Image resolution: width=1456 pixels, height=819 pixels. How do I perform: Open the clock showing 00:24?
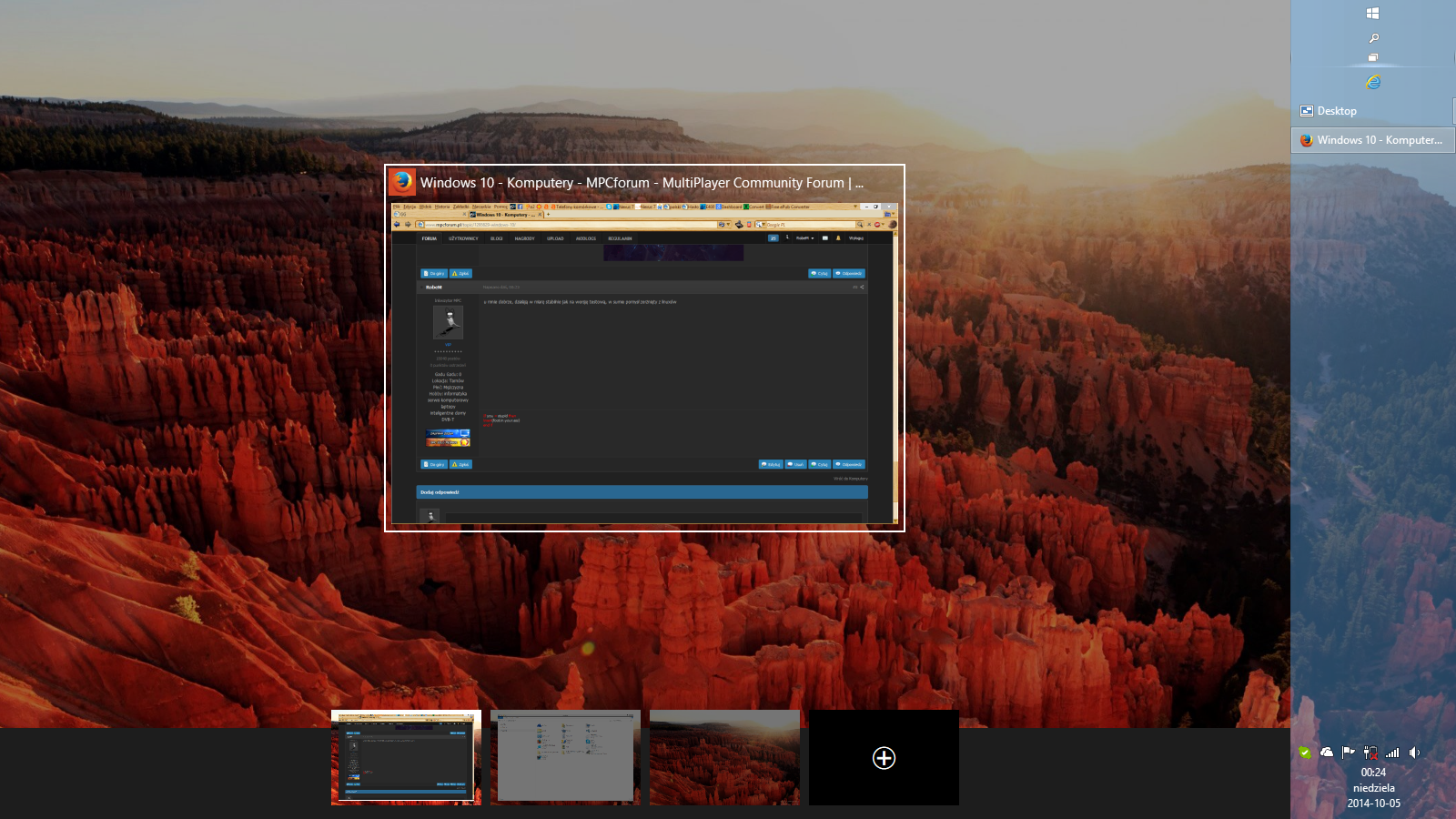coord(1373,773)
